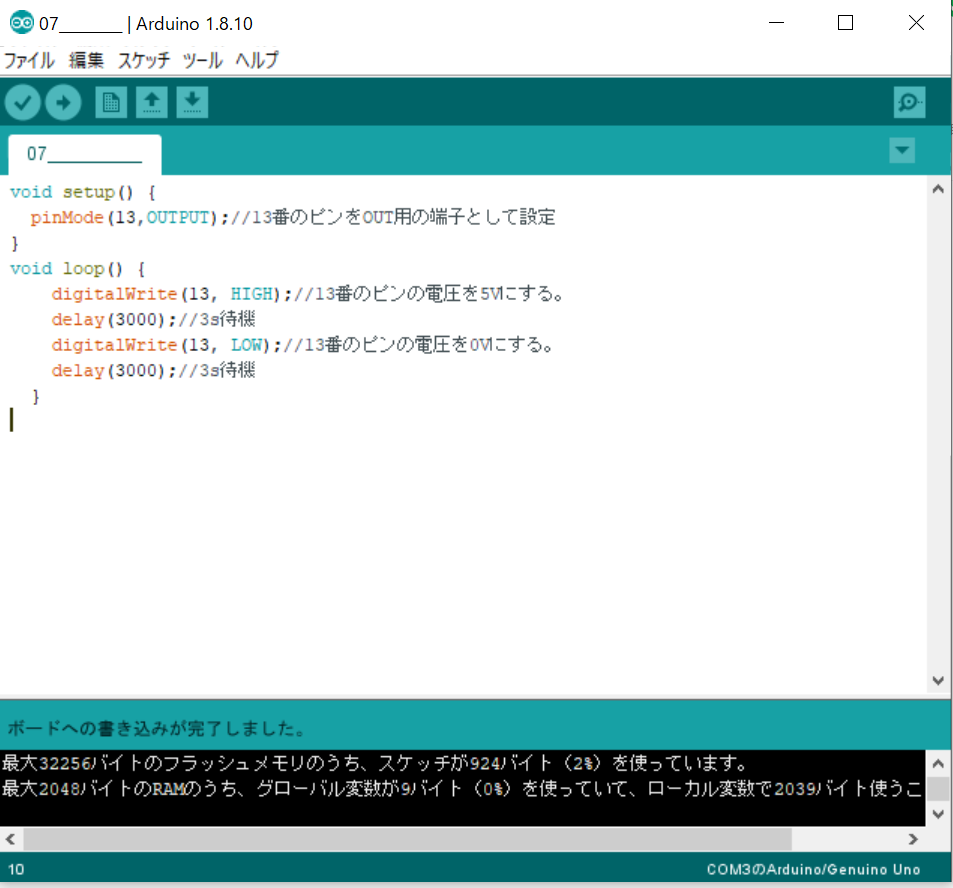Viewport: 953px width, 888px height.
Task: Click editor scrollbar down arrow
Action: (x=938, y=681)
